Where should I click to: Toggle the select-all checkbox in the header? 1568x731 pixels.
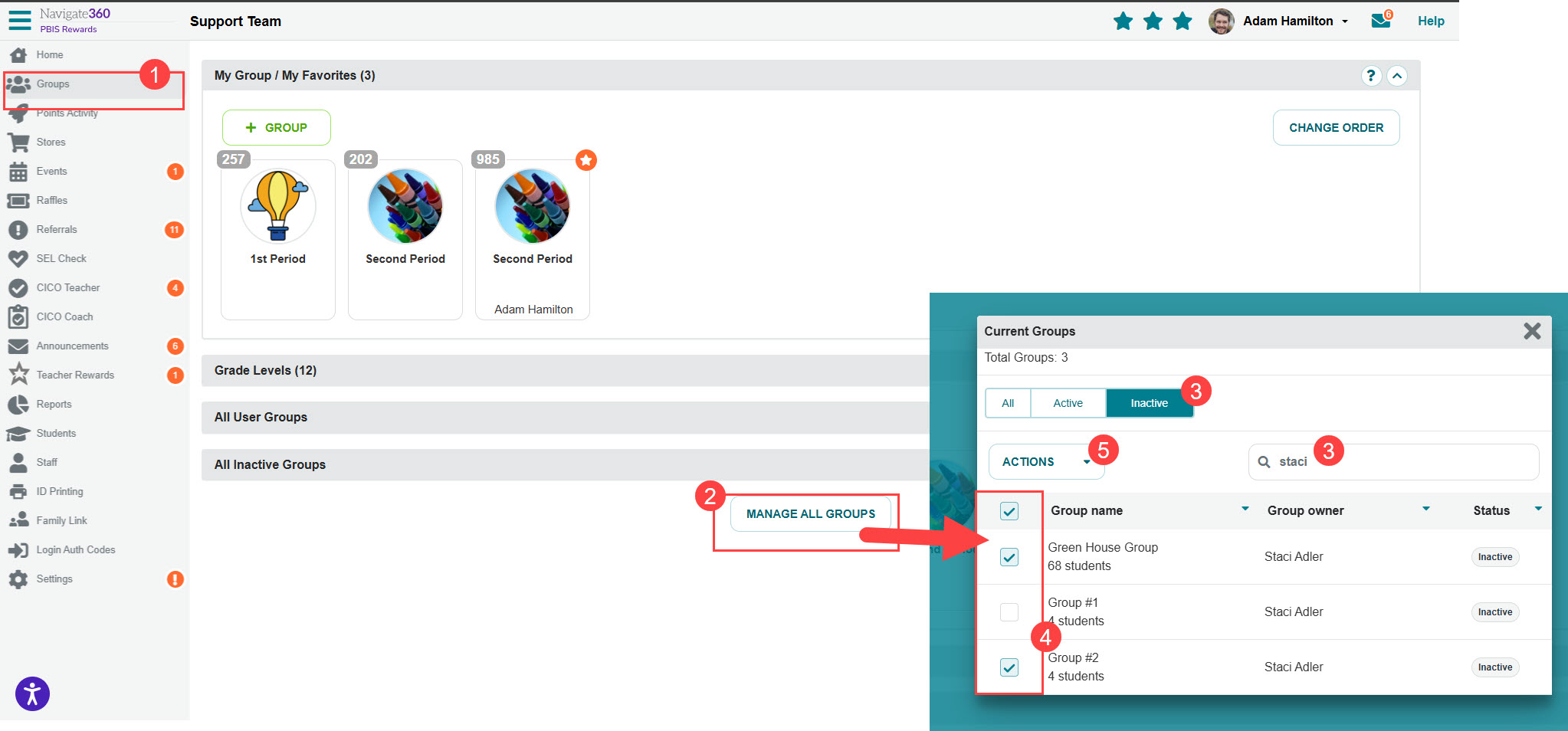[1009, 511]
